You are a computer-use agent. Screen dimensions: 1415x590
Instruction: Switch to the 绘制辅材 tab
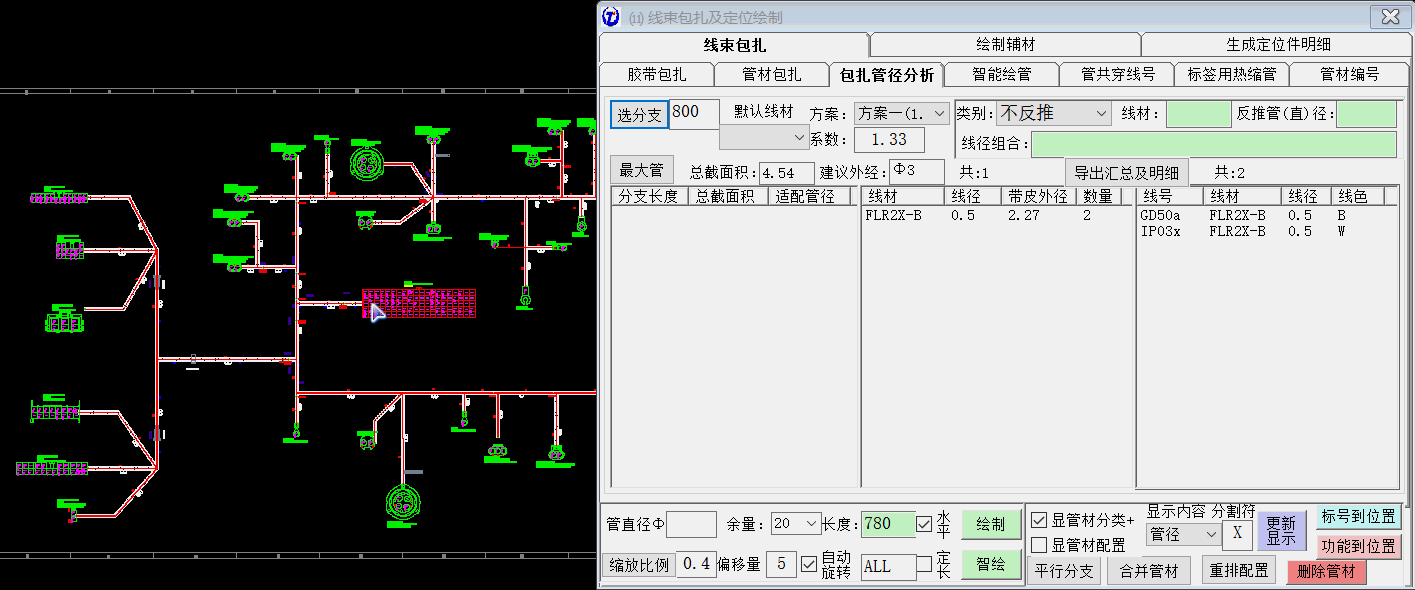coord(1005,45)
